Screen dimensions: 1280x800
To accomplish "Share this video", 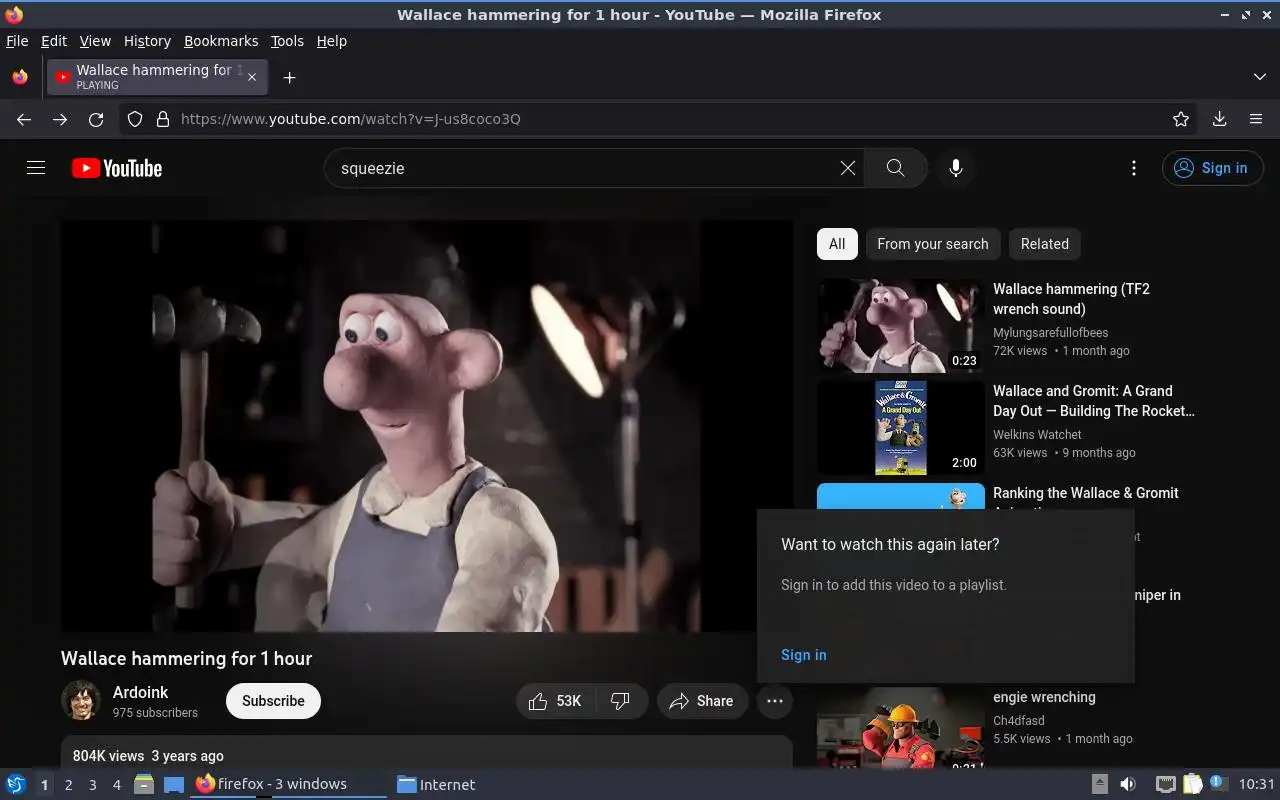I will click(x=702, y=701).
